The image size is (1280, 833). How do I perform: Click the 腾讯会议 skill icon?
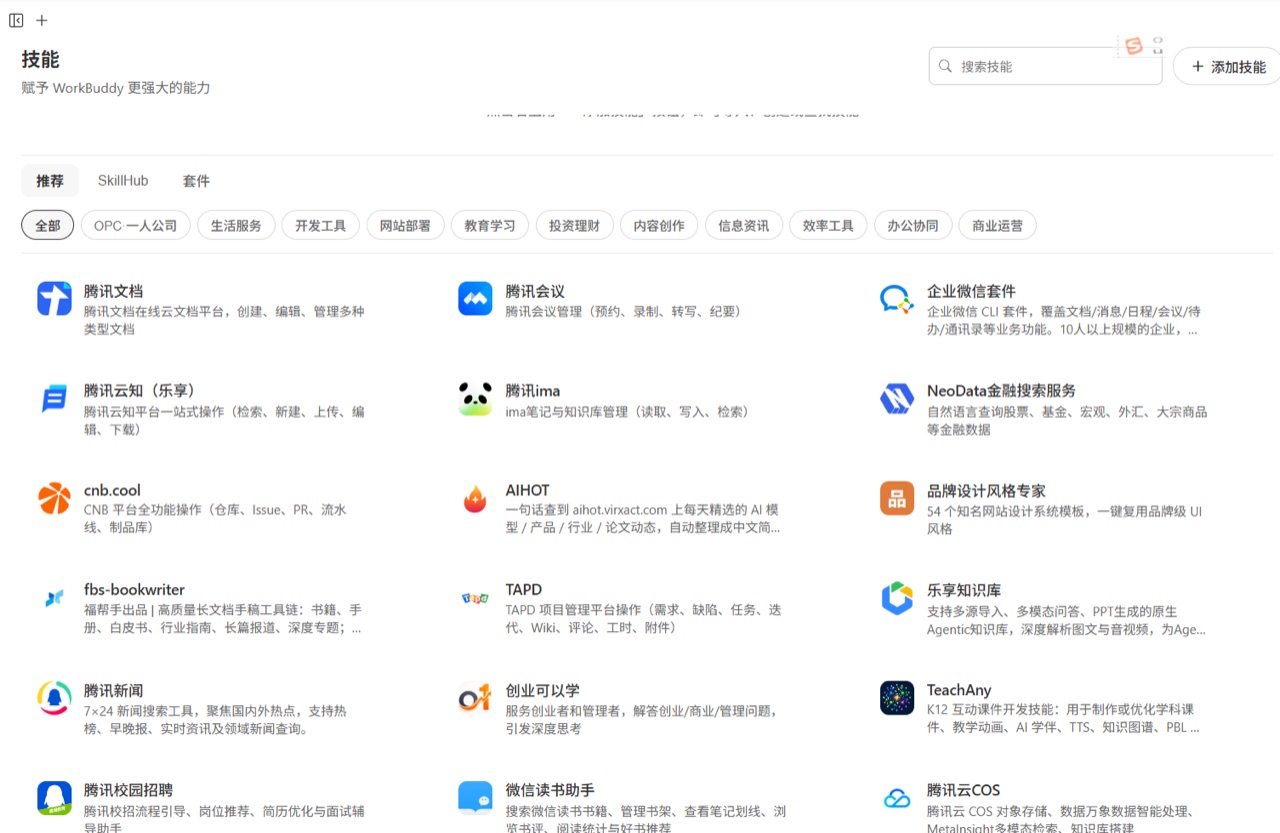tap(475, 298)
